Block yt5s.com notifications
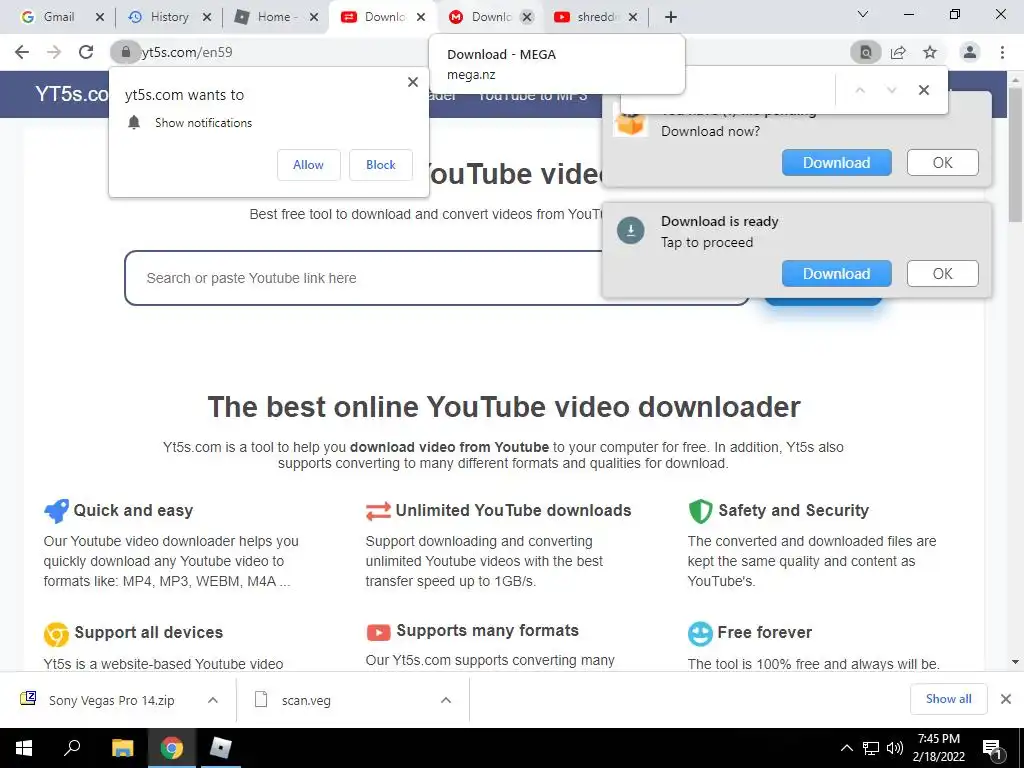The width and height of the screenshot is (1024, 768). point(381,165)
